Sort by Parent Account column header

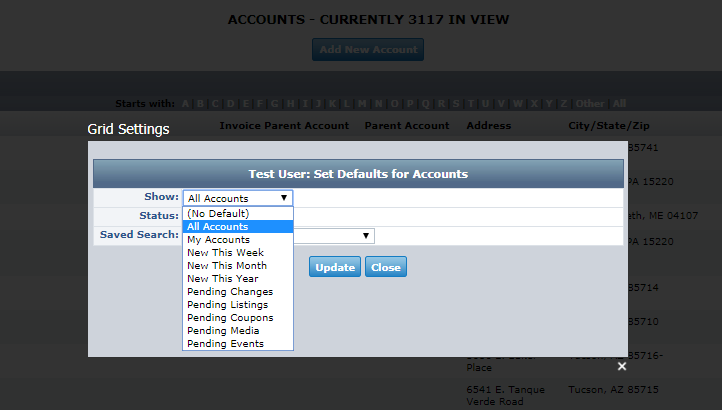(407, 126)
